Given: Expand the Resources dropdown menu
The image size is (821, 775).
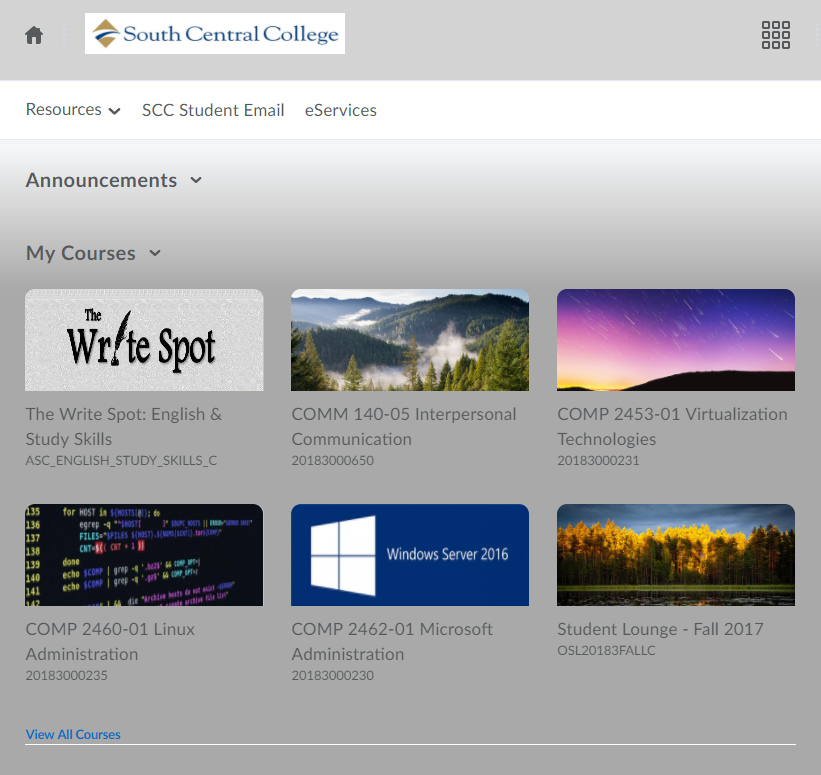Looking at the screenshot, I should (x=73, y=110).
